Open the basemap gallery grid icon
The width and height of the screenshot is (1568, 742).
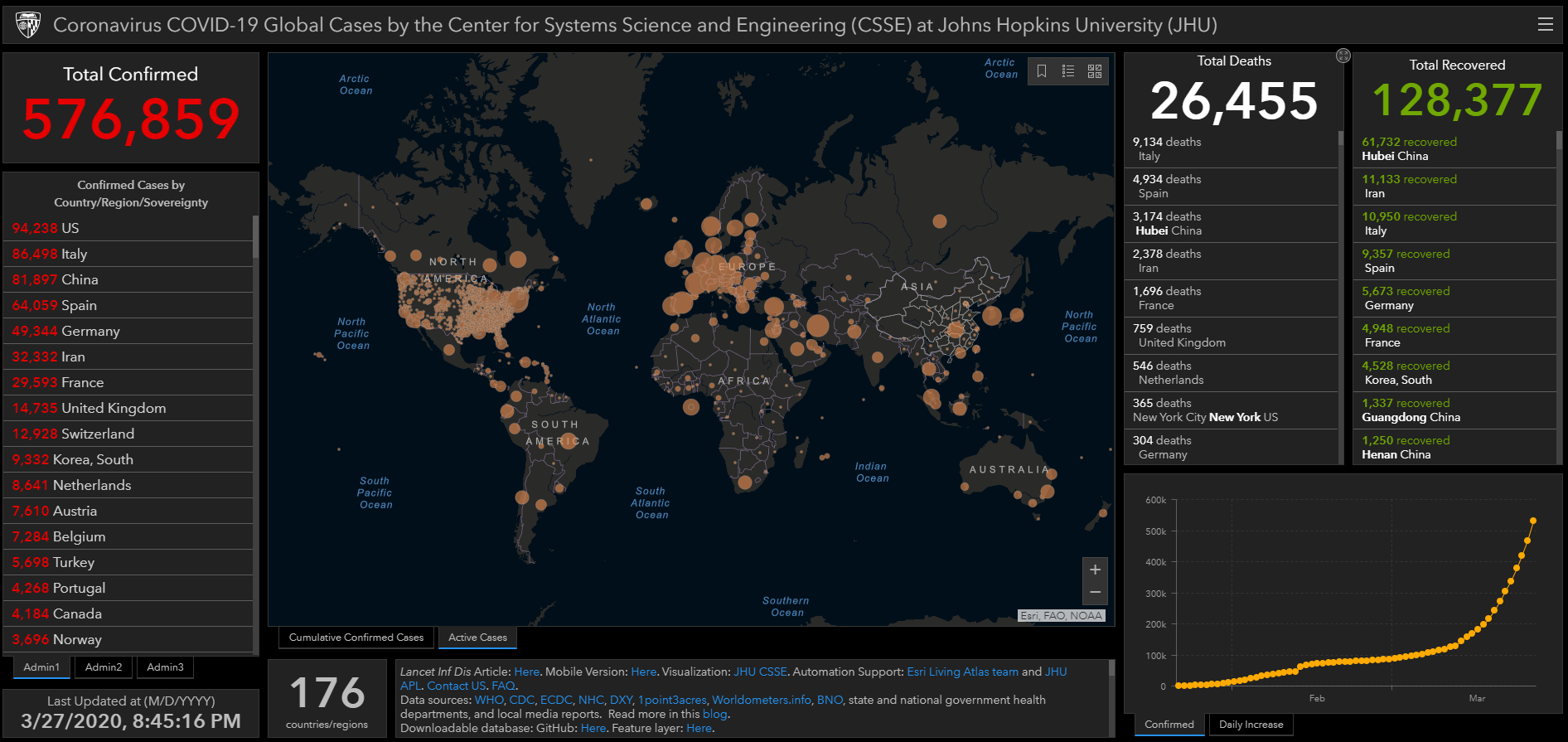click(x=1095, y=71)
